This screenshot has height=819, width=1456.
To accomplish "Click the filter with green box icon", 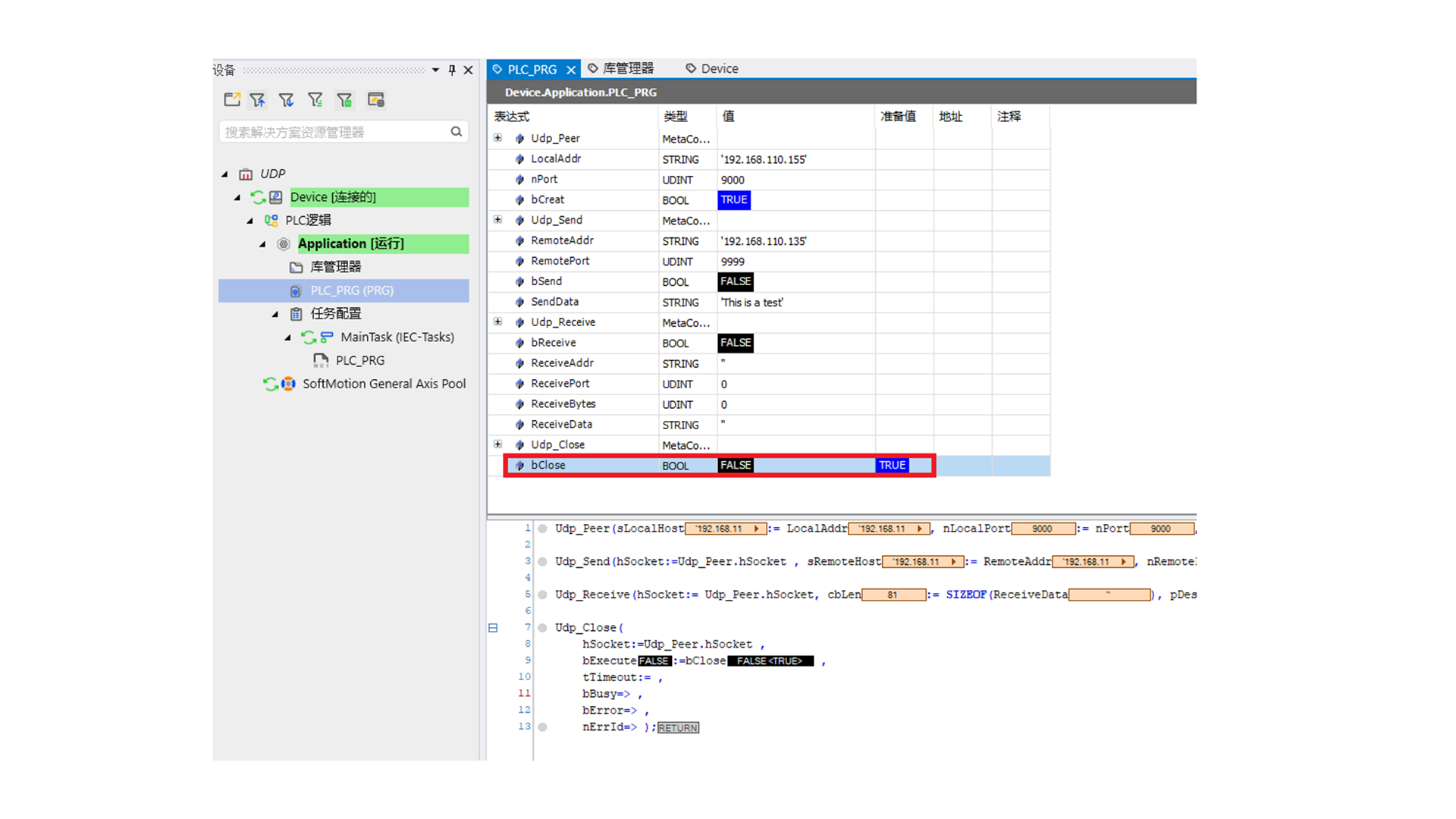I will pyautogui.click(x=345, y=100).
